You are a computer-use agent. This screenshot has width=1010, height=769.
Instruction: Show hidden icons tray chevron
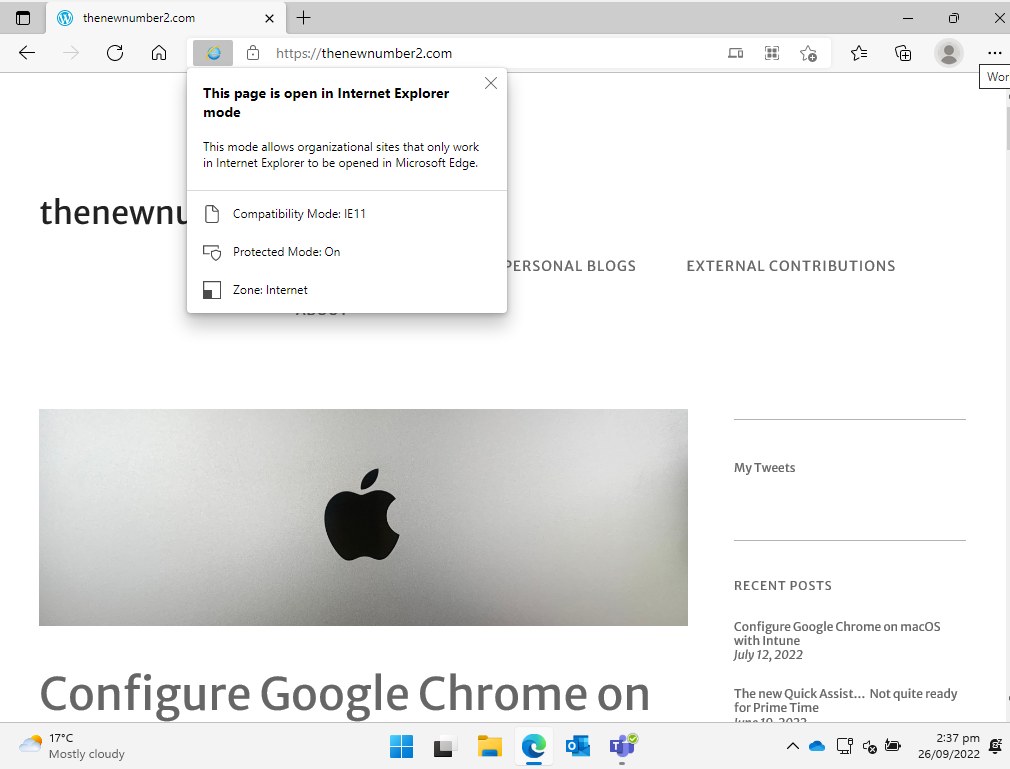point(792,746)
